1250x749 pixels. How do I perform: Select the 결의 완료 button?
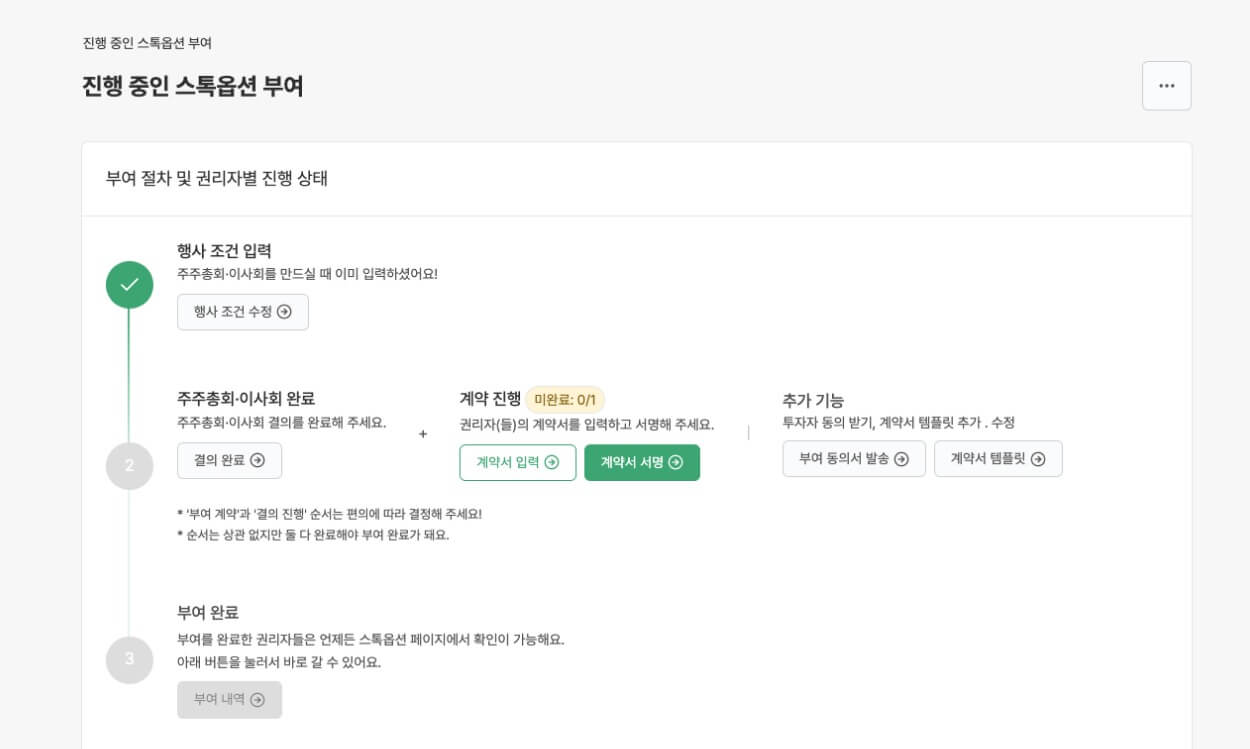click(230, 461)
